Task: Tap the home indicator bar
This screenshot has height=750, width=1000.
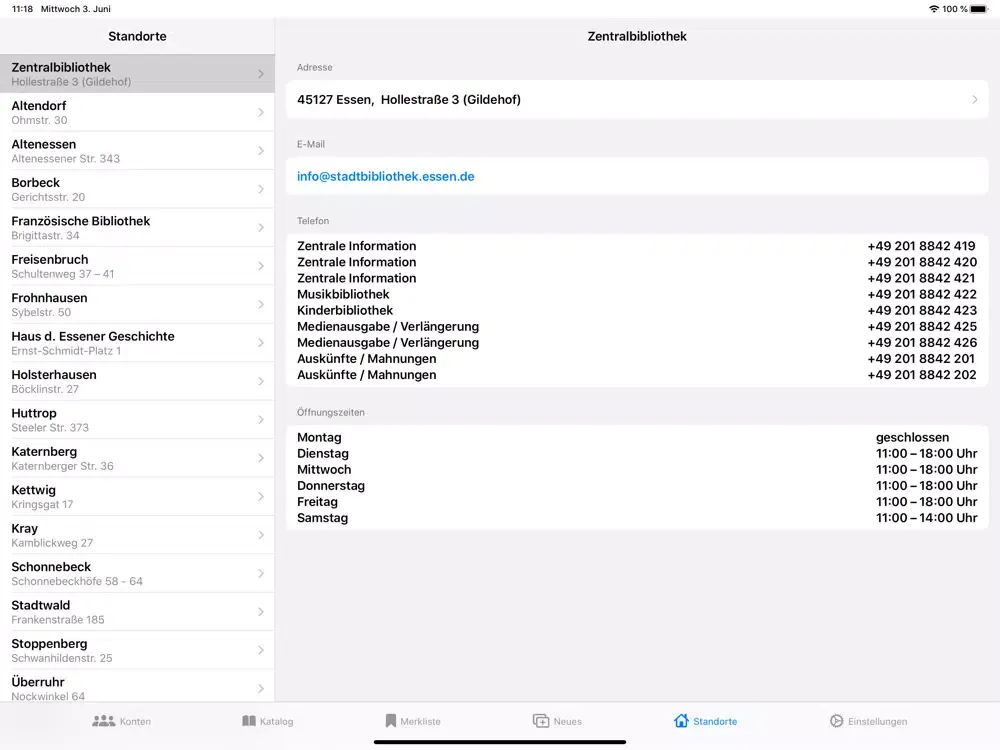Action: pyautogui.click(x=499, y=742)
